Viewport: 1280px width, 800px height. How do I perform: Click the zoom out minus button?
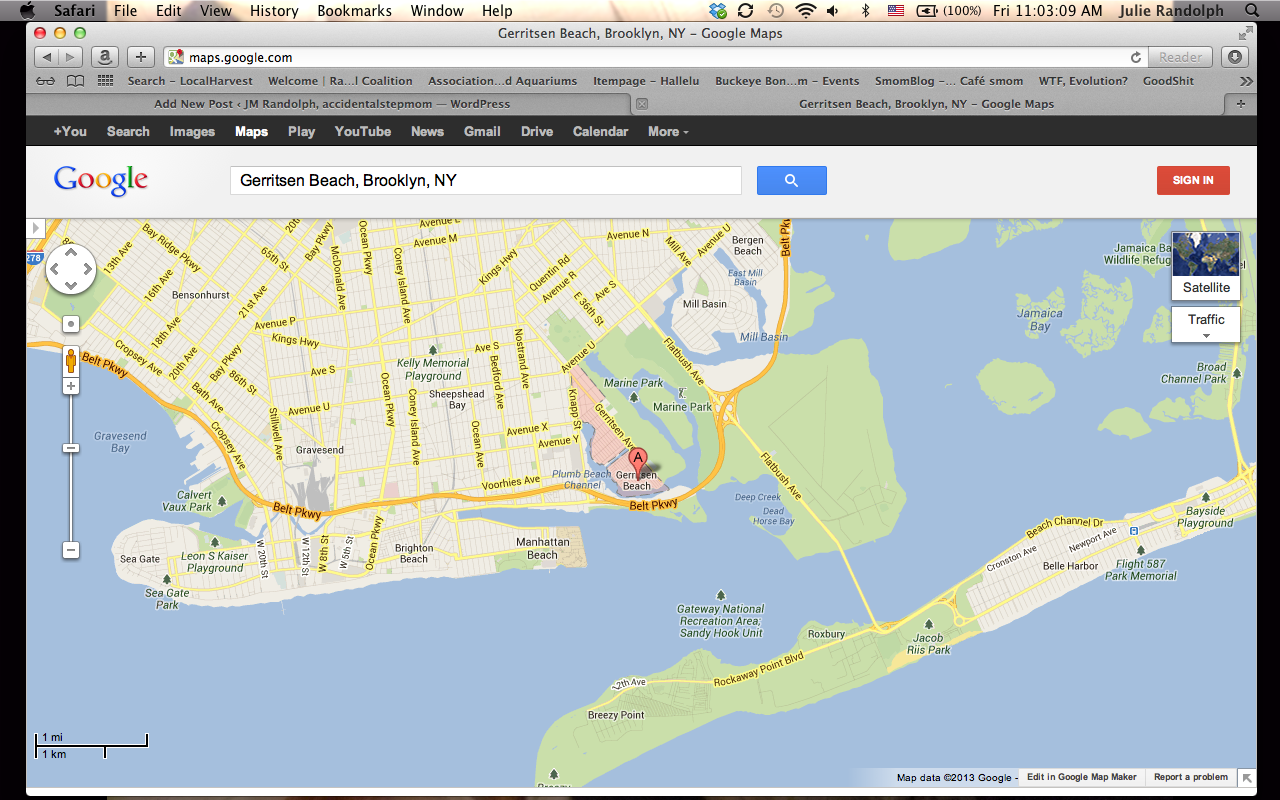71,550
